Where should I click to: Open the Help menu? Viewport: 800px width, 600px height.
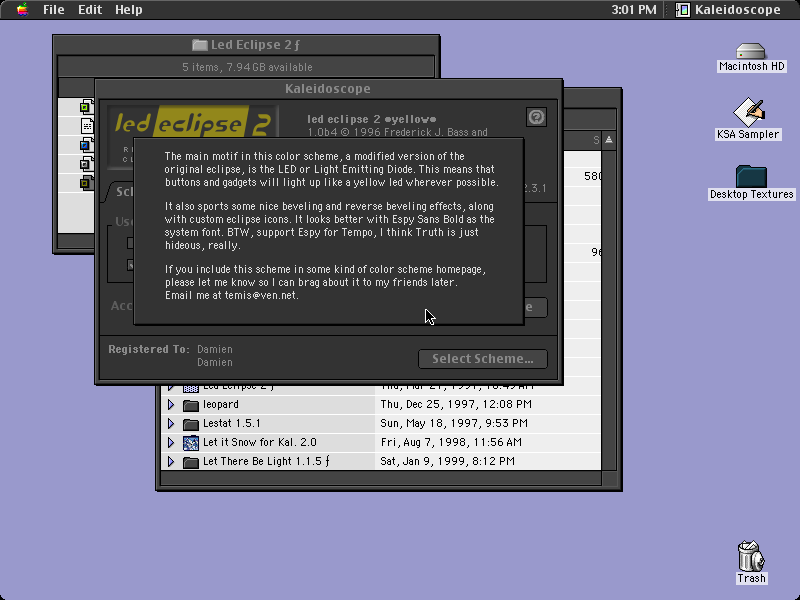129,10
